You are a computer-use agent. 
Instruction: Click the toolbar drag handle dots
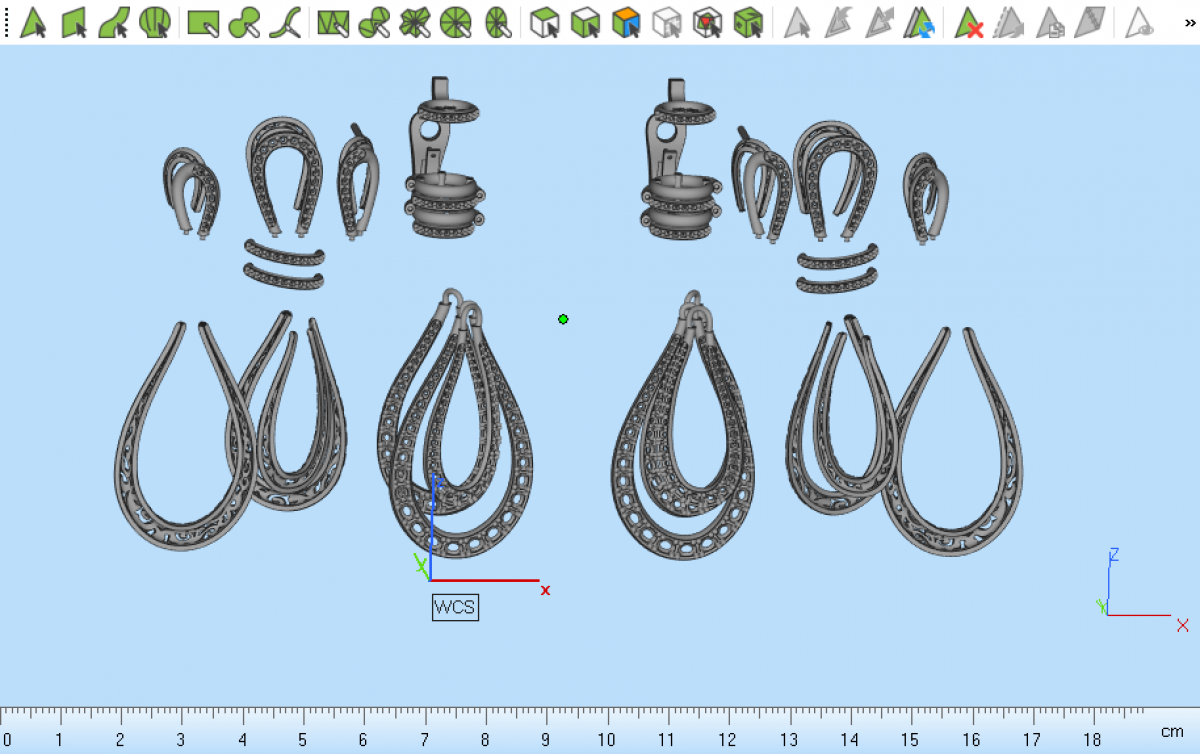pos(6,21)
